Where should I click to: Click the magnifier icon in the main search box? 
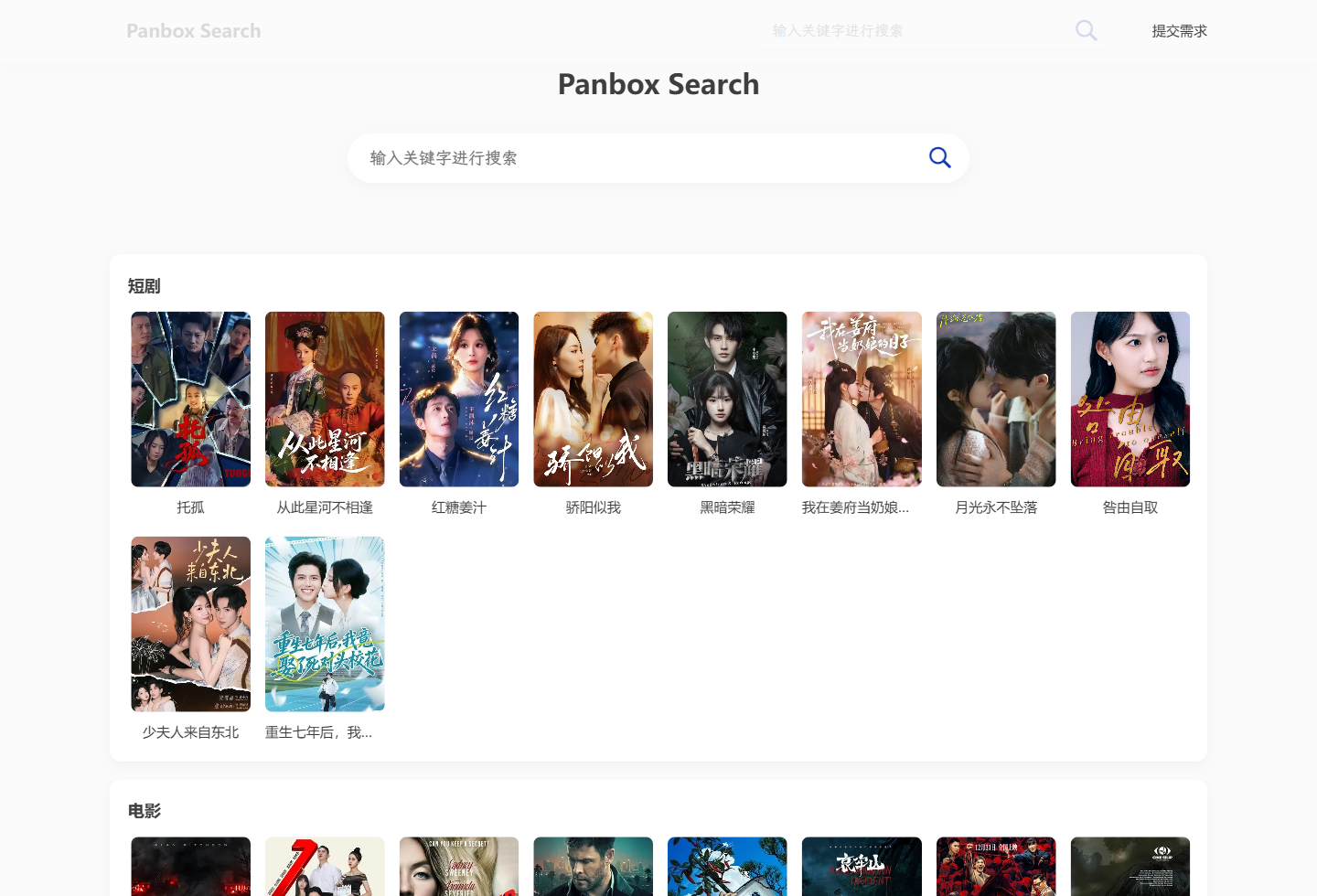tap(939, 157)
